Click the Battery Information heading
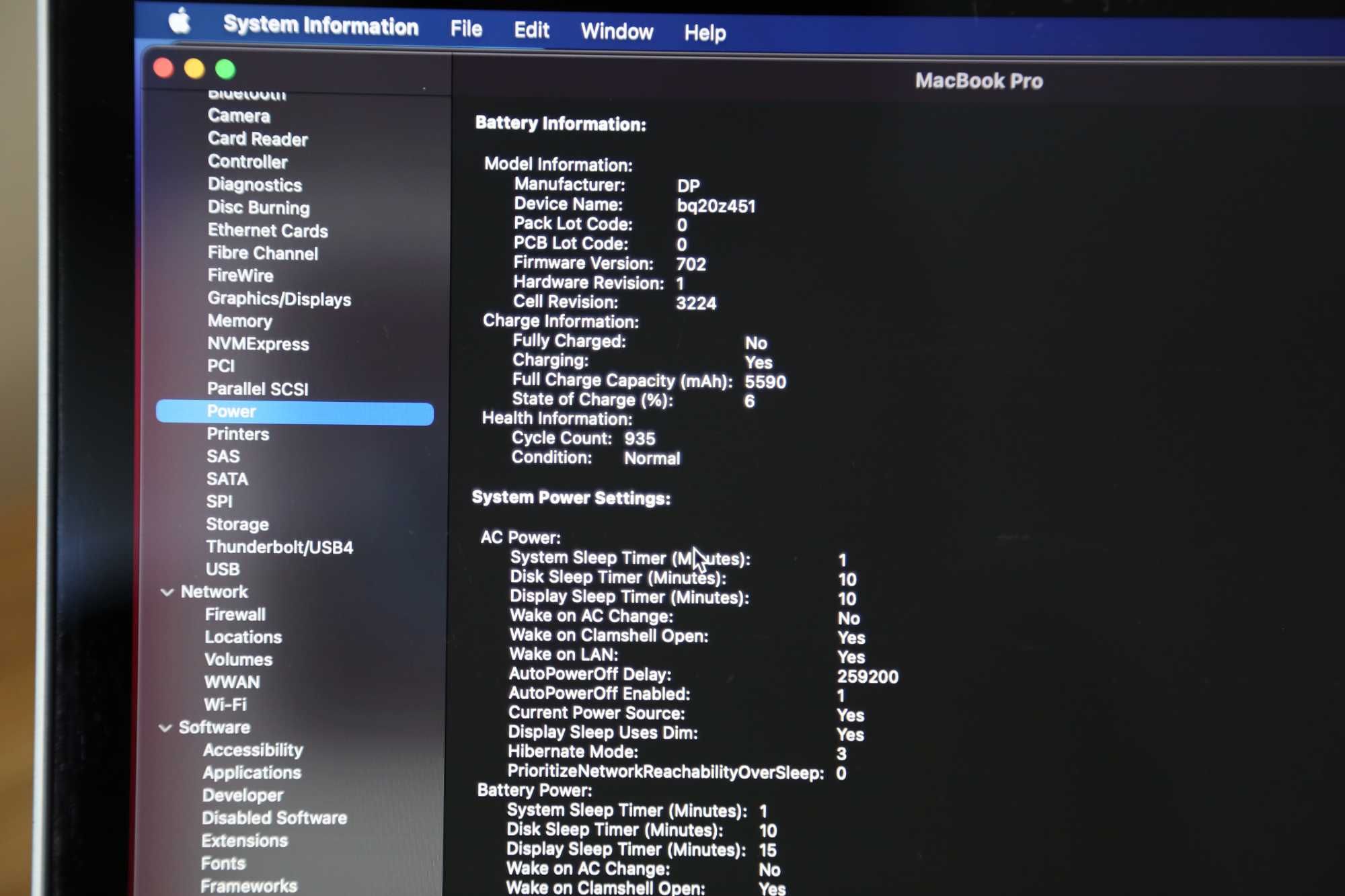 560,124
